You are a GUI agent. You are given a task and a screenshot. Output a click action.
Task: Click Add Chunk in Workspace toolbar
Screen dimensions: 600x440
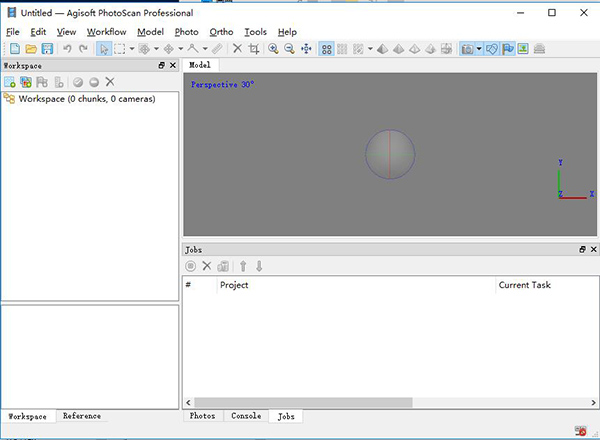click(x=10, y=82)
